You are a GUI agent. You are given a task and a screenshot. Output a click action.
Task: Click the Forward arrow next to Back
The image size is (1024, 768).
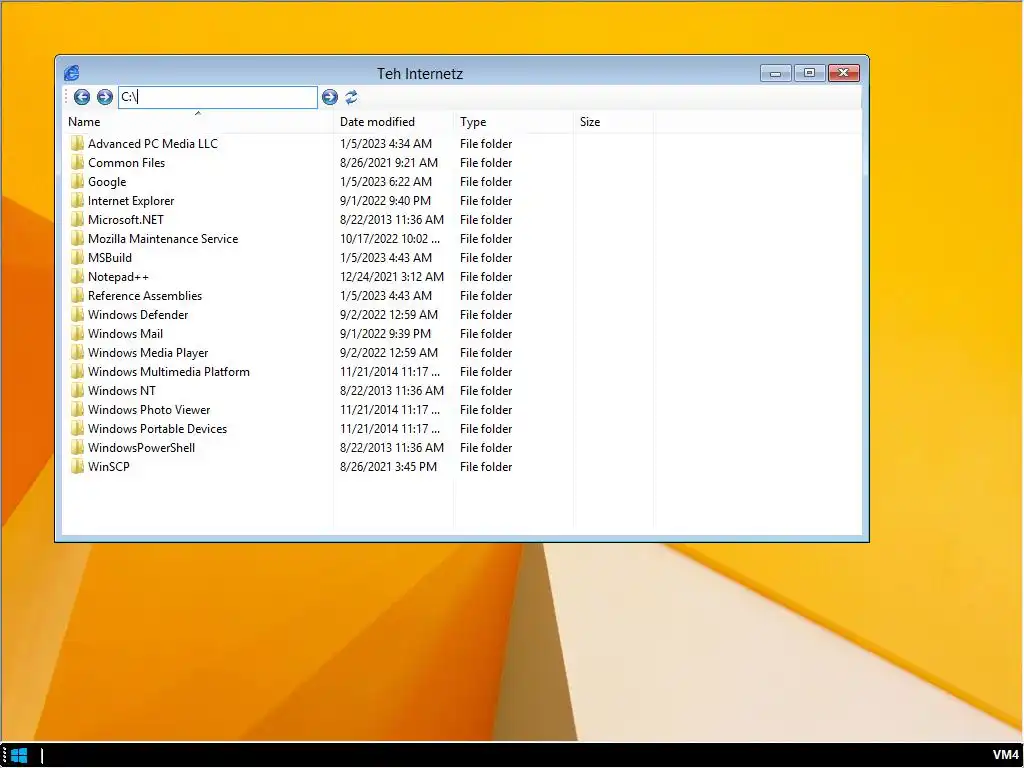point(104,97)
